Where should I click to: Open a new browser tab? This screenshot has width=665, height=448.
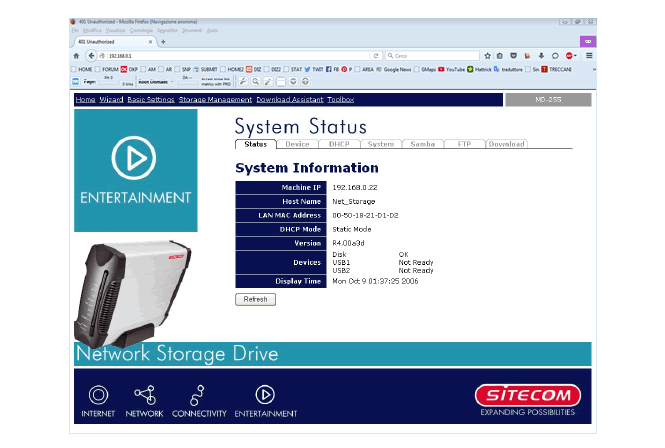163,42
